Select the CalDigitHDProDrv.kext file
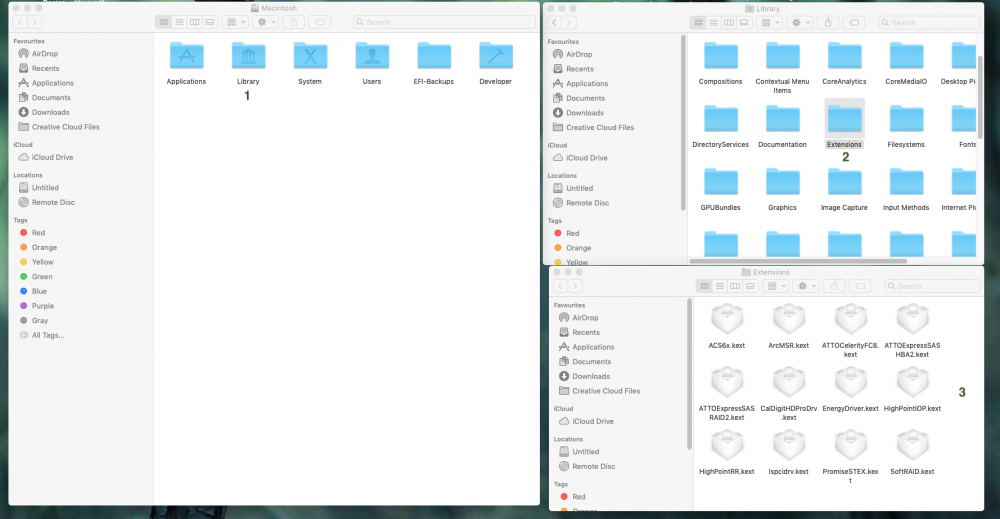 [789, 383]
